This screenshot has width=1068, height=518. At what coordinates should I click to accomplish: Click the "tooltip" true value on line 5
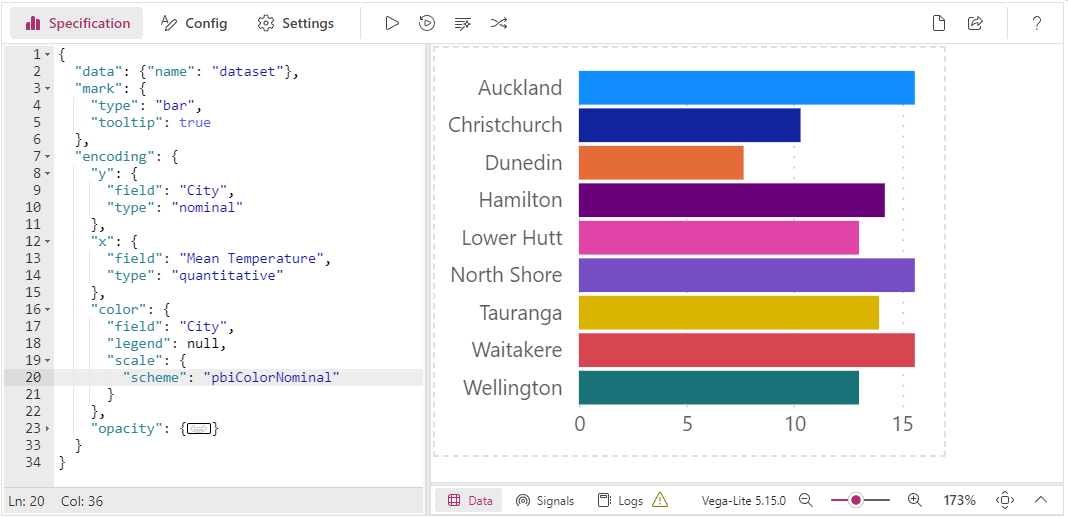point(195,123)
